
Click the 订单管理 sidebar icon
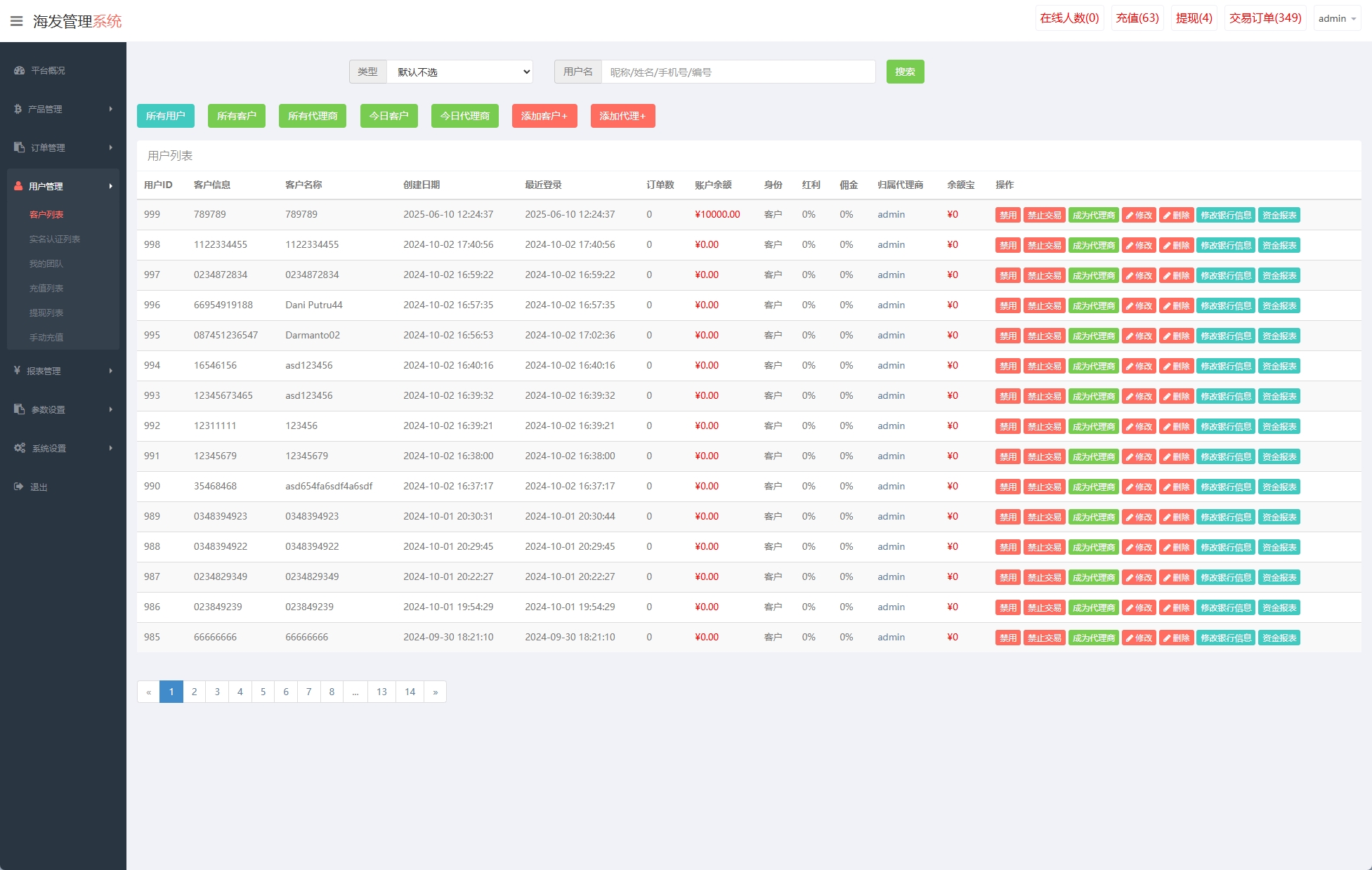(x=20, y=147)
